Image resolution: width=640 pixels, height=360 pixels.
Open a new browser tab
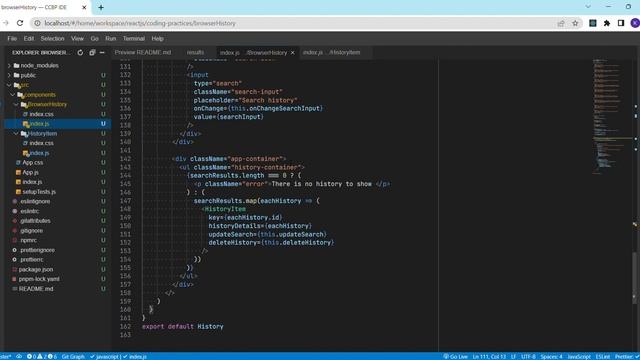tap(101, 7)
